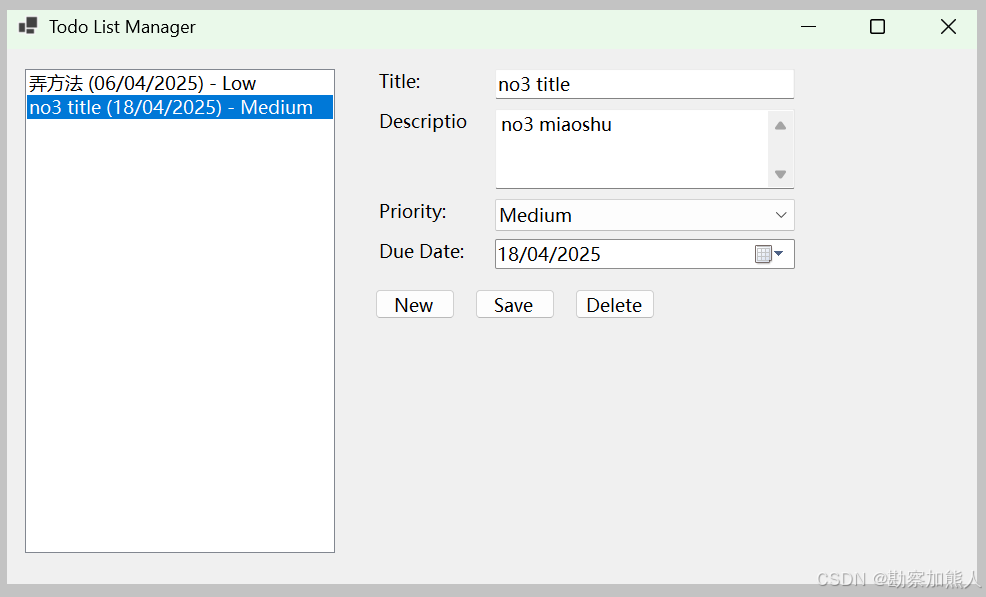Viewport: 986px width, 597px height.
Task: Click the Todo List Manager app icon
Action: [28, 26]
